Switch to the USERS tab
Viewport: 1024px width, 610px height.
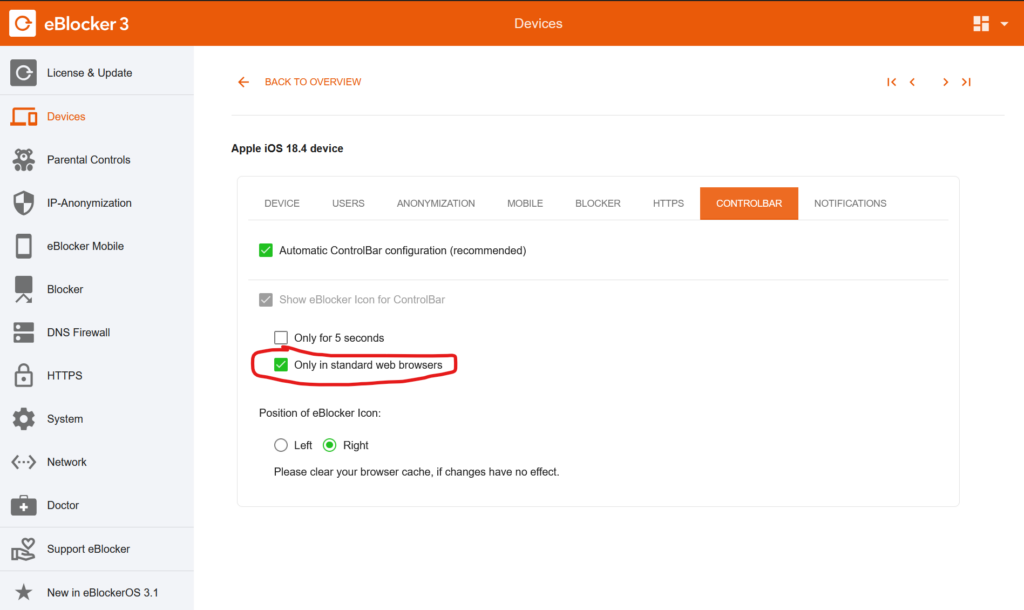point(348,203)
